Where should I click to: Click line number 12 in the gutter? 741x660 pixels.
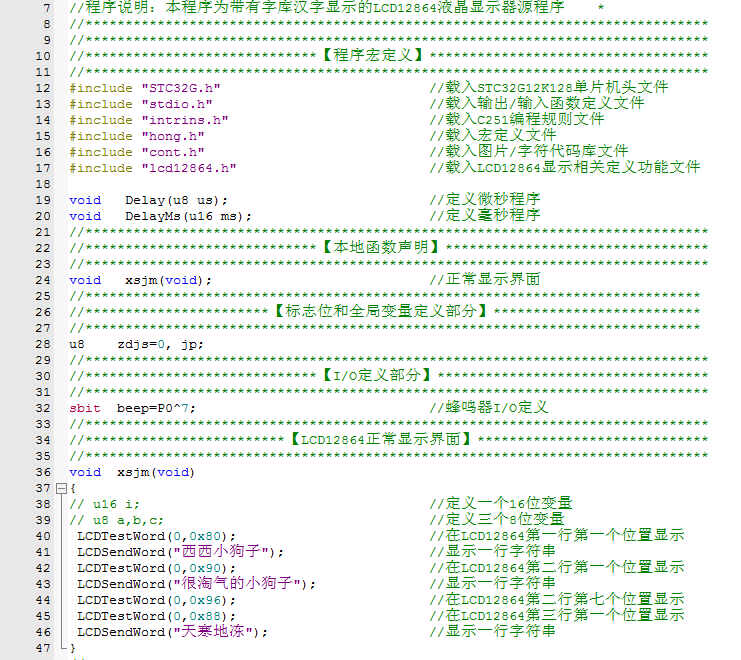pyautogui.click(x=42, y=88)
